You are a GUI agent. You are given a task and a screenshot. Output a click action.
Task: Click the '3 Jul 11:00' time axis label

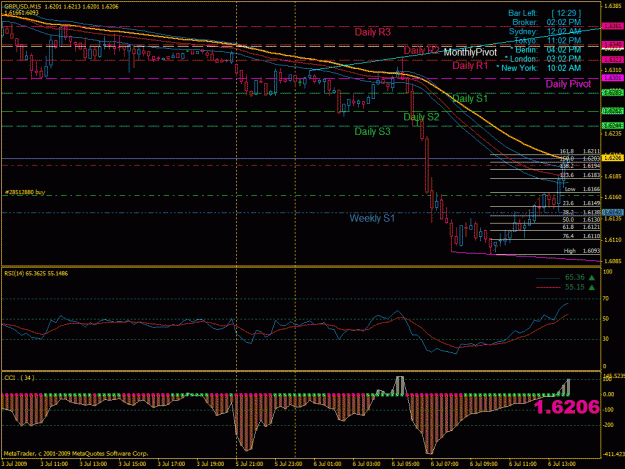[54, 464]
